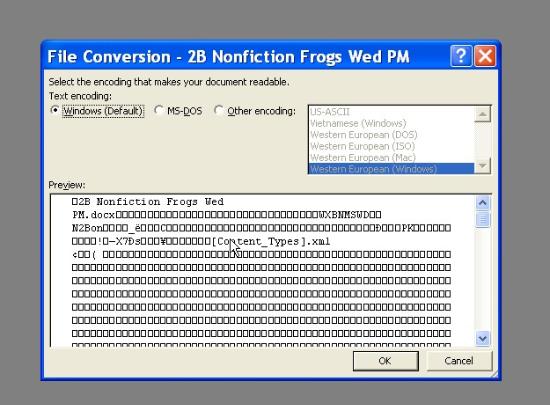Click '2B Nonfiction Frogs Wed' preview text
Screen dimensions: 550x405
click(x=150, y=202)
